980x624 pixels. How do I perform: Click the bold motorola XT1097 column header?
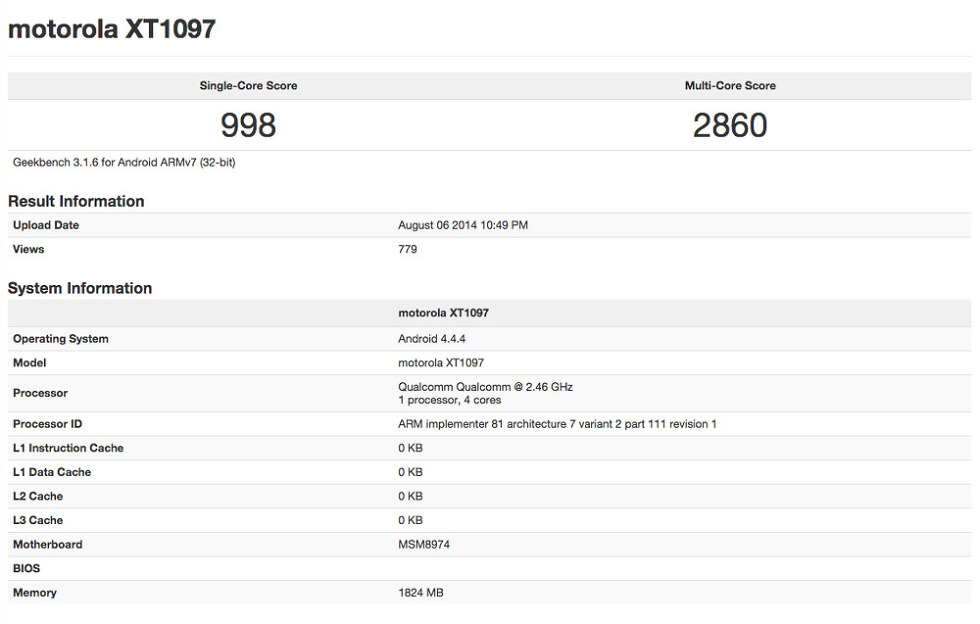coord(443,313)
